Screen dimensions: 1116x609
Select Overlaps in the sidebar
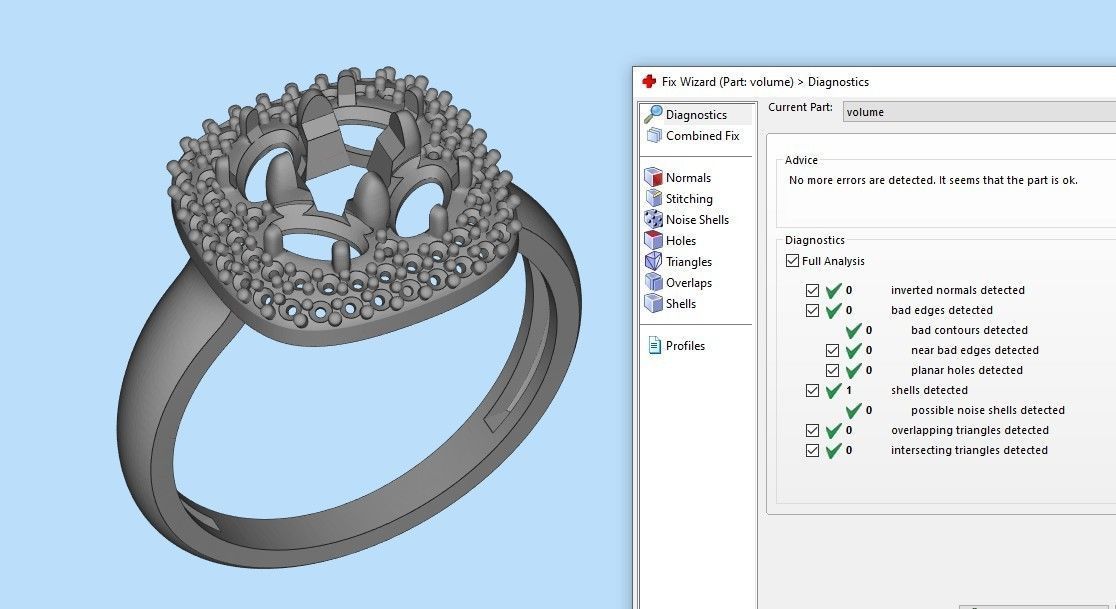click(688, 282)
